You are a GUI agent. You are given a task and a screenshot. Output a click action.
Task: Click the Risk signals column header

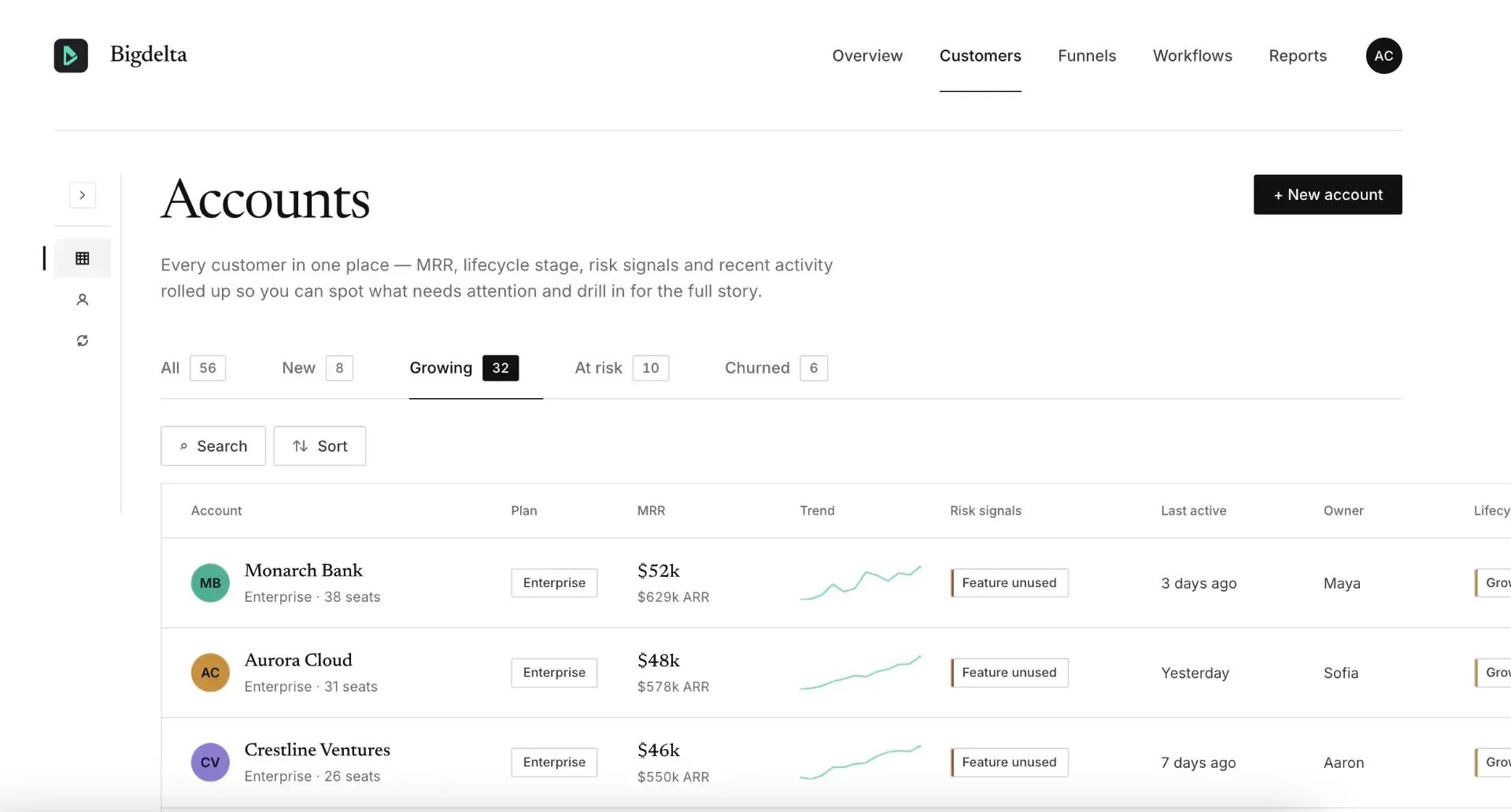point(985,511)
